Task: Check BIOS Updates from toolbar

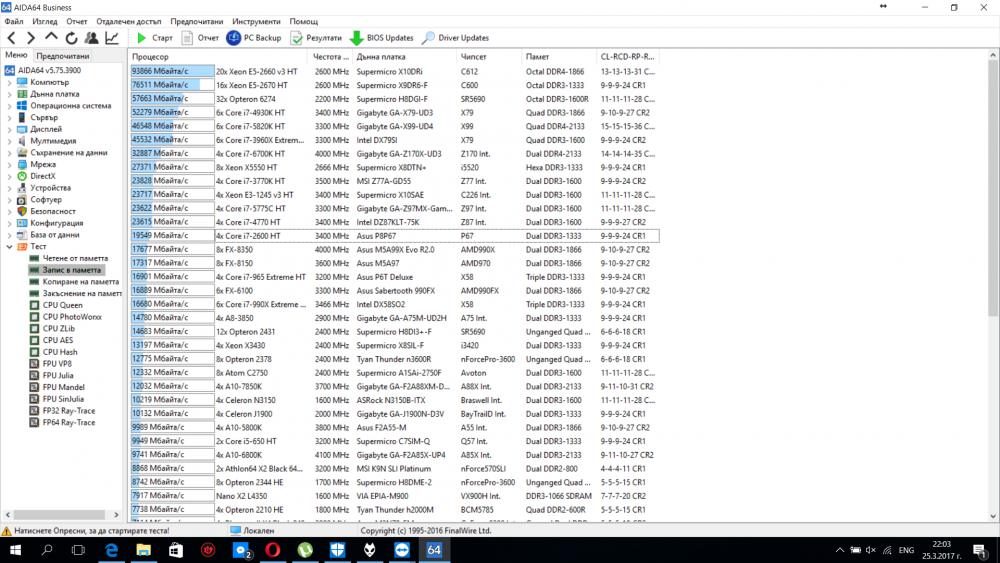Action: [x=382, y=38]
